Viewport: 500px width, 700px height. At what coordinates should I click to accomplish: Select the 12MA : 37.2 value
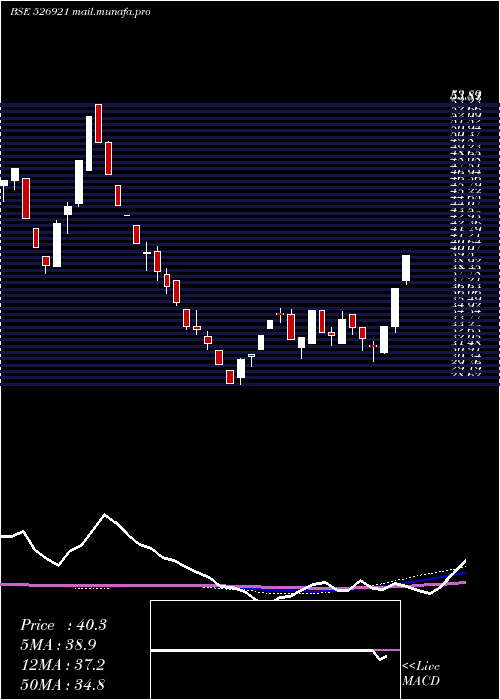click(62, 665)
